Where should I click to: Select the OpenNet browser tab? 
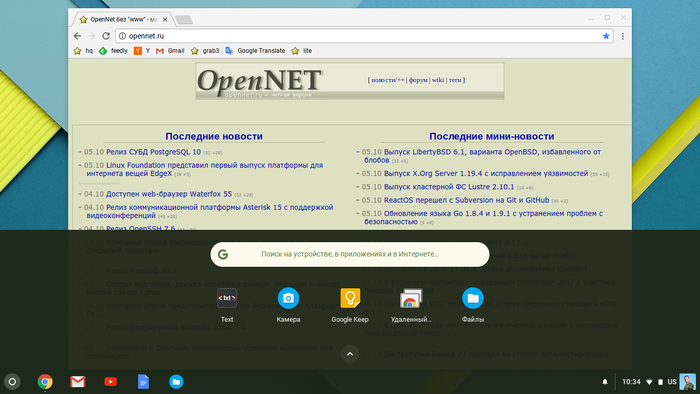(121, 20)
